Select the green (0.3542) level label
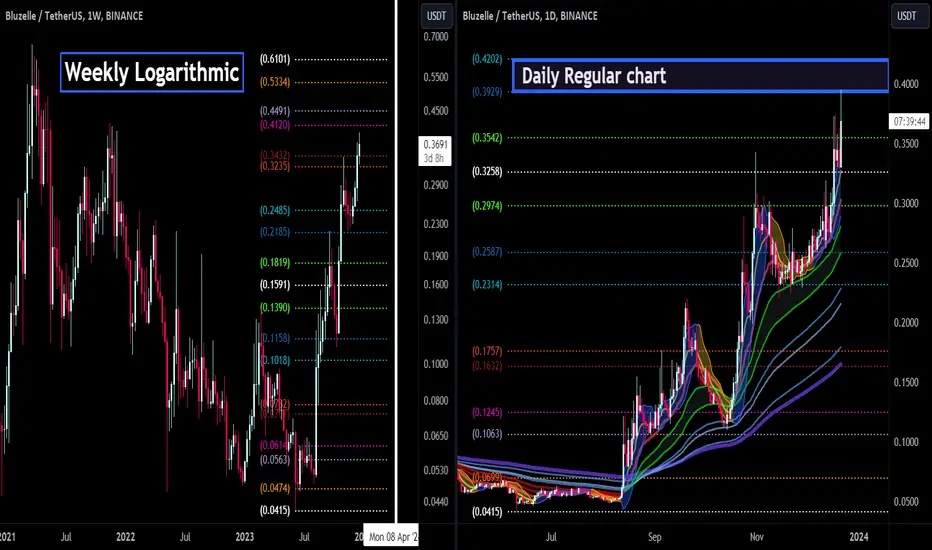This screenshot has width=932, height=550. pos(487,137)
